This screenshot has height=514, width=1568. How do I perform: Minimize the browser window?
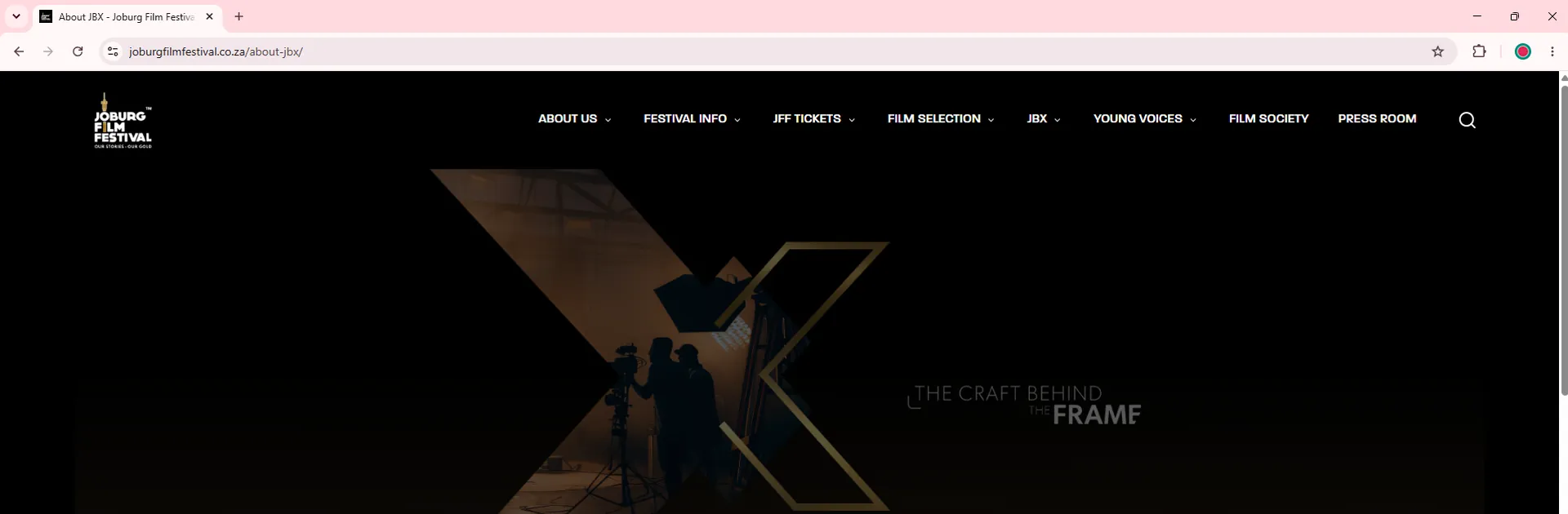coord(1477,16)
